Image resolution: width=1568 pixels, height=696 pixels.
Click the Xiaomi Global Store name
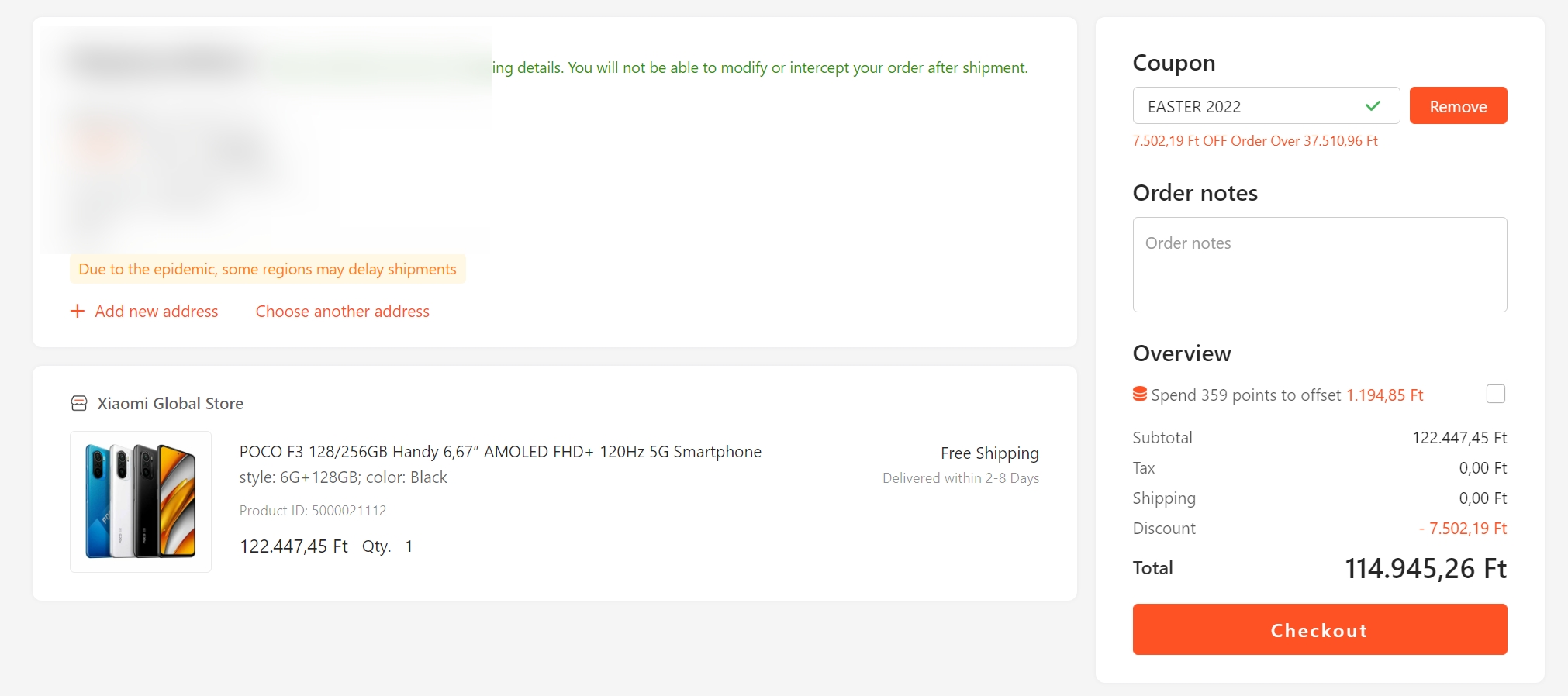coord(170,403)
